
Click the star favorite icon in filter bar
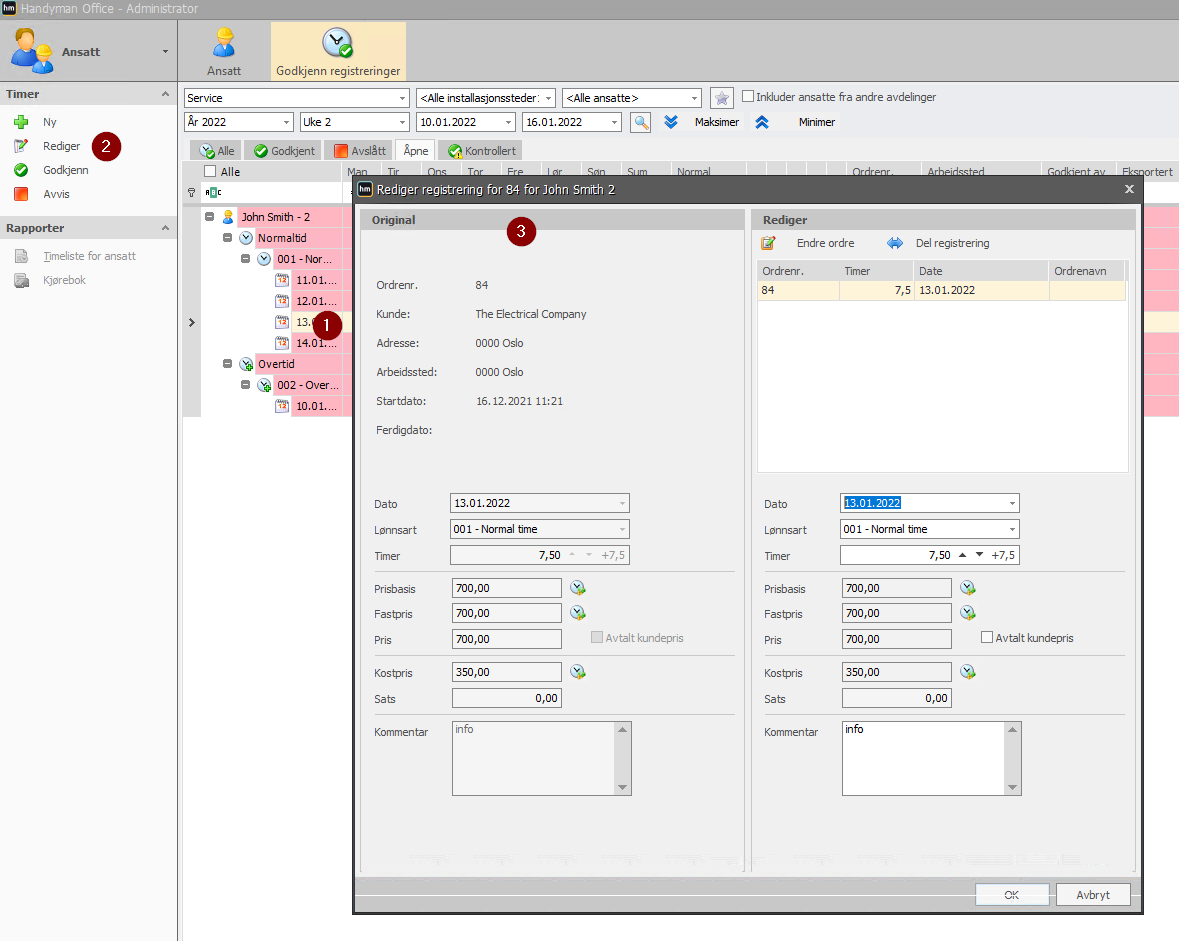click(x=722, y=98)
